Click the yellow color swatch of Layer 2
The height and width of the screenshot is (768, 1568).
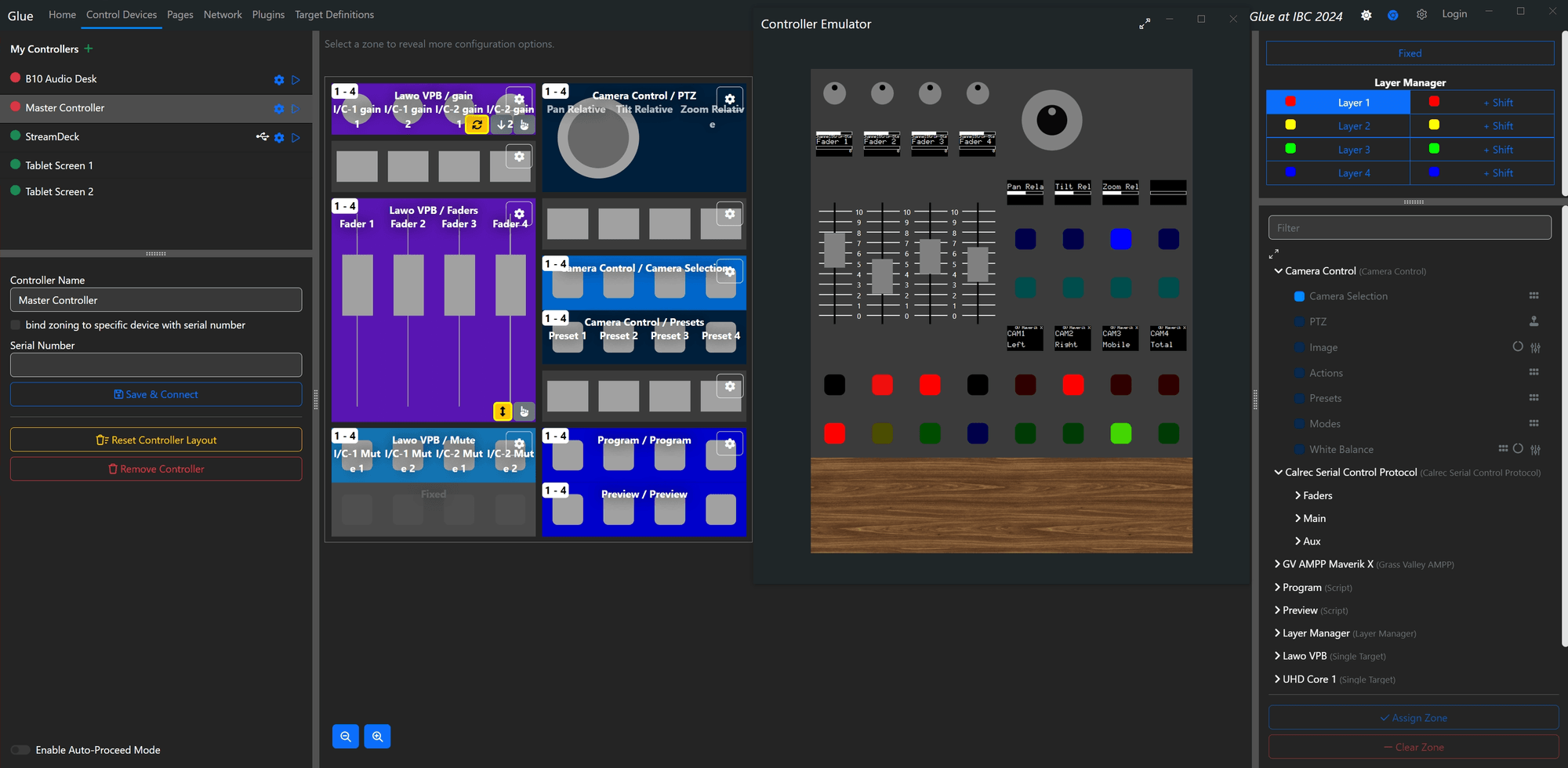tap(1290, 125)
